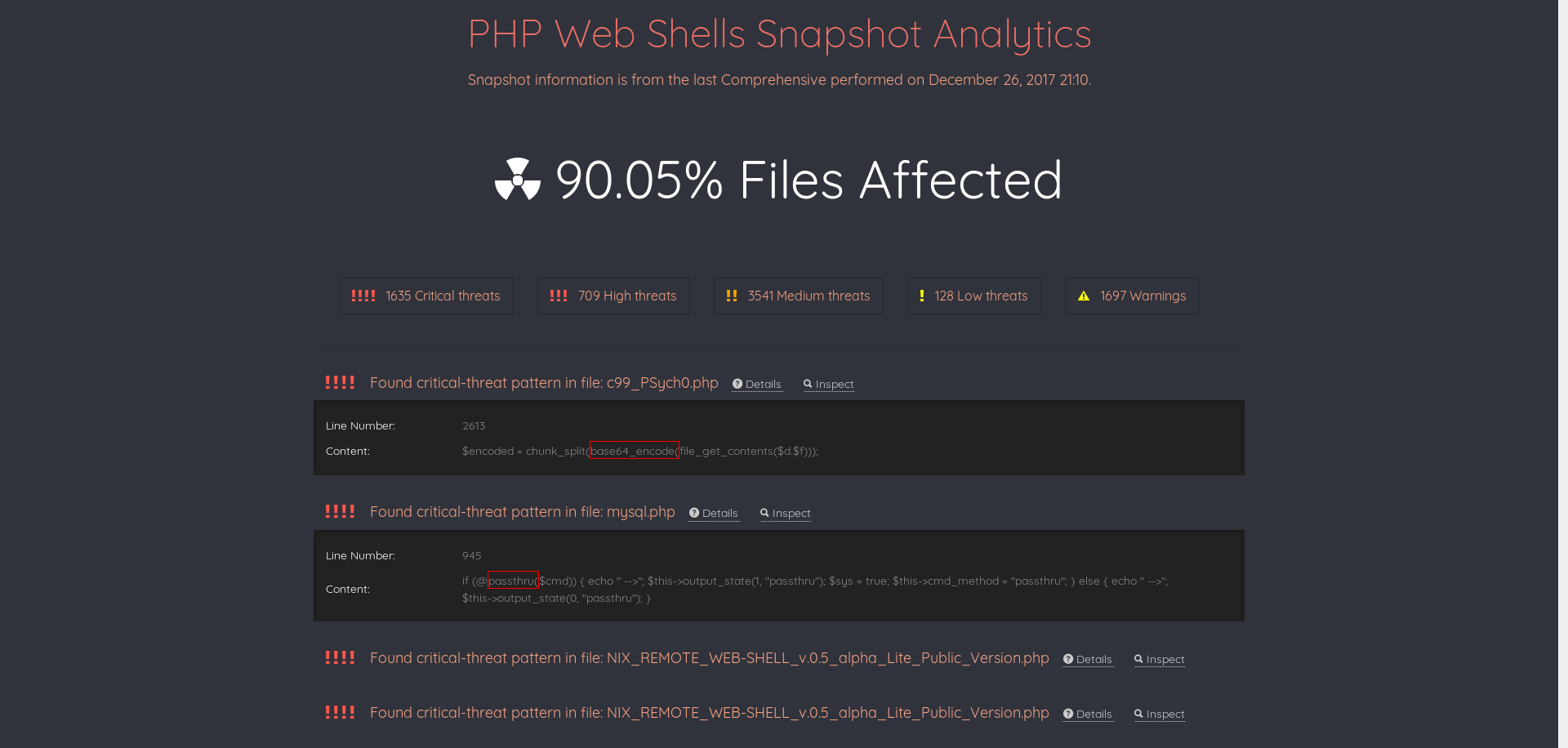Image resolution: width=1568 pixels, height=748 pixels.
Task: Collapse the mysql.php critical-threat entry title
Action: 523,512
